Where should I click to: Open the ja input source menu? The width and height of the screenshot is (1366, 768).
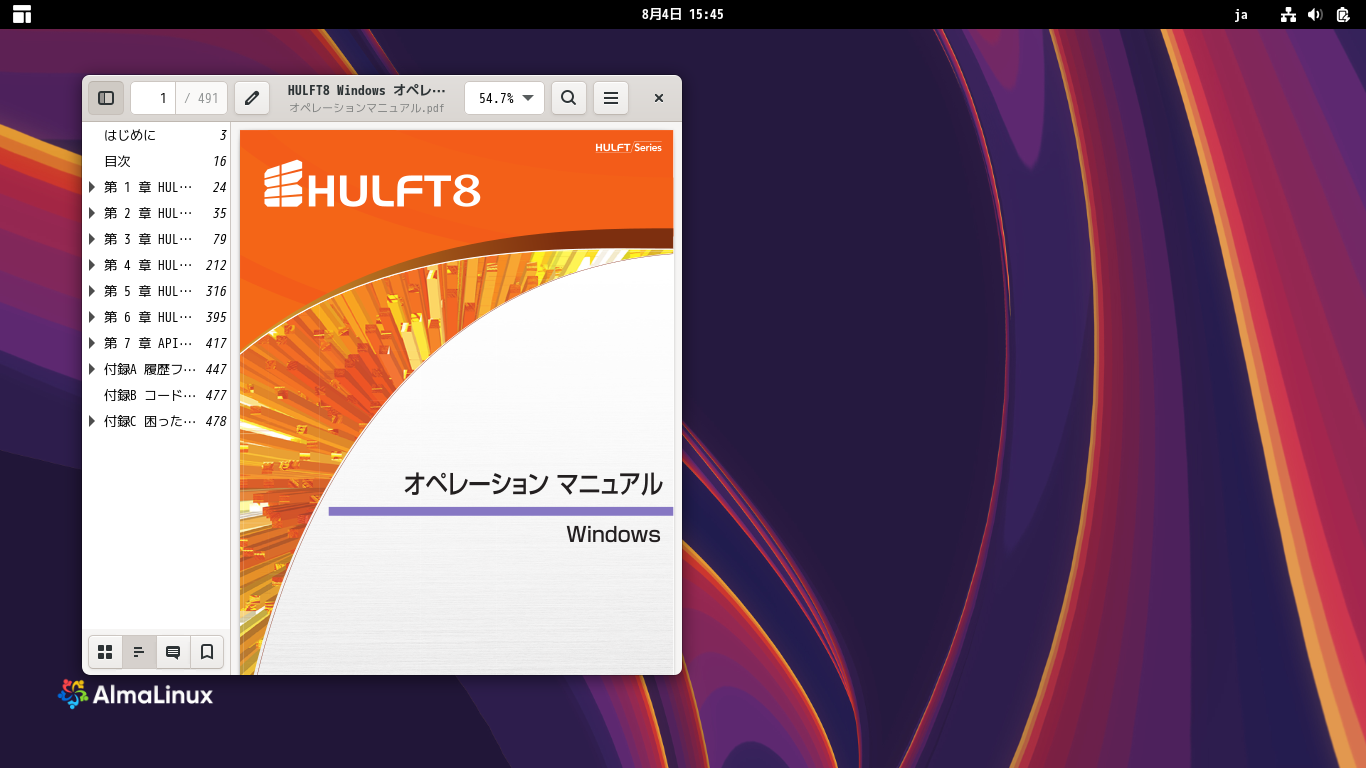(x=1241, y=14)
